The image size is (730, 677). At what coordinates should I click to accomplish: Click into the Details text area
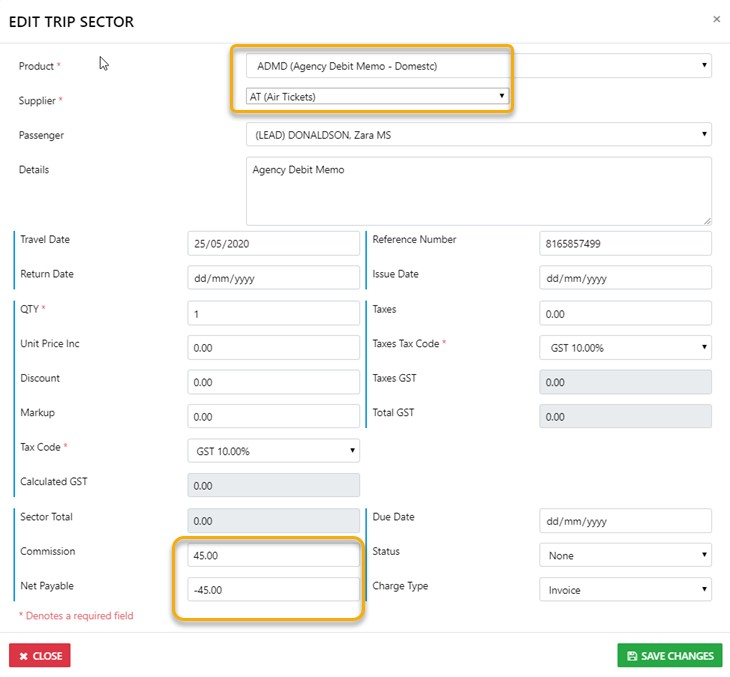tap(478, 190)
